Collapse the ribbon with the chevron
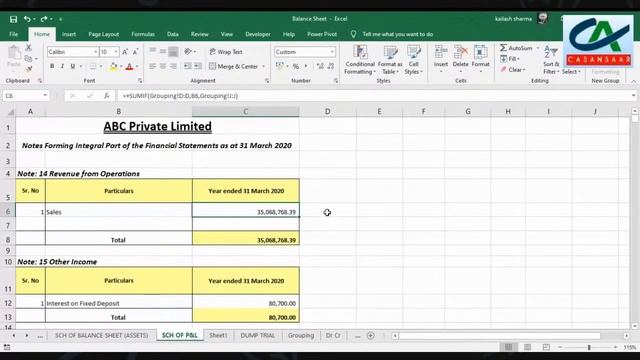 [633, 81]
